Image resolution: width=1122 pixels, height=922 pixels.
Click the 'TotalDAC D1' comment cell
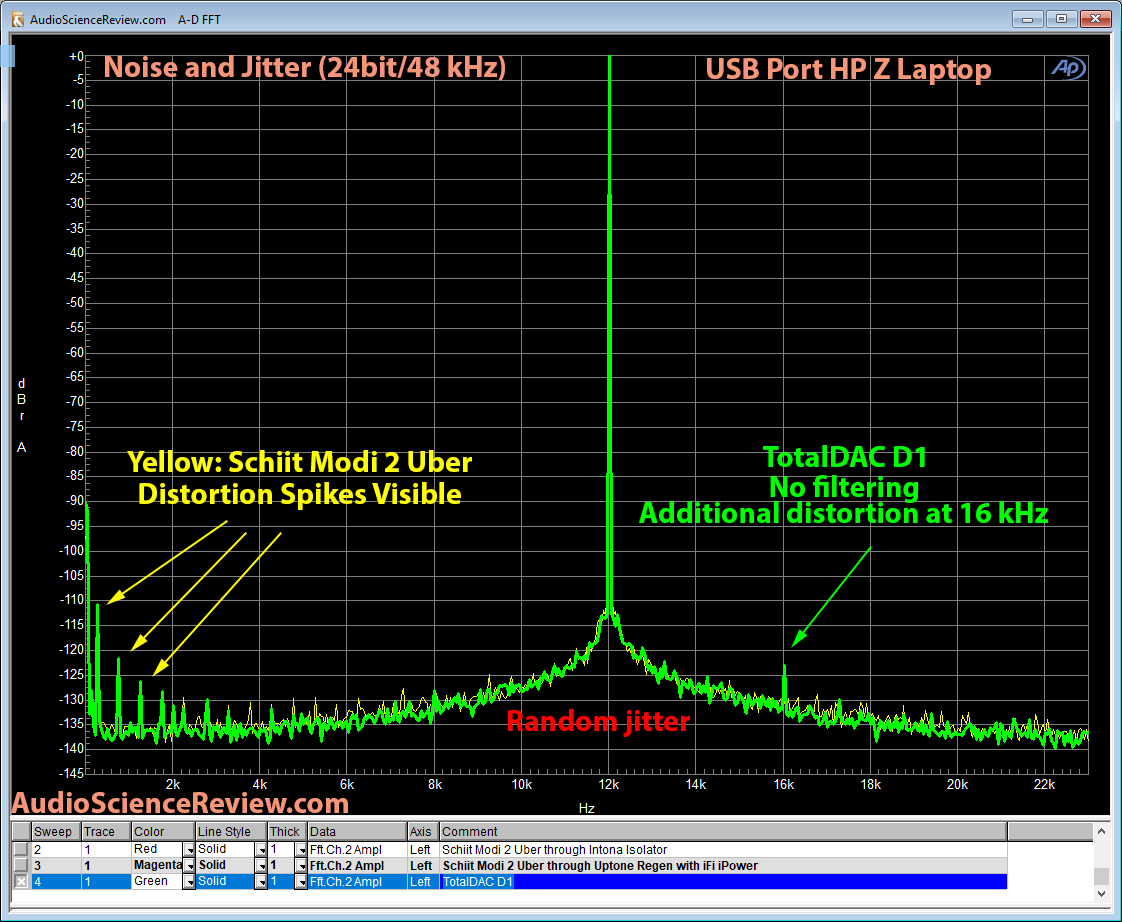coord(723,882)
